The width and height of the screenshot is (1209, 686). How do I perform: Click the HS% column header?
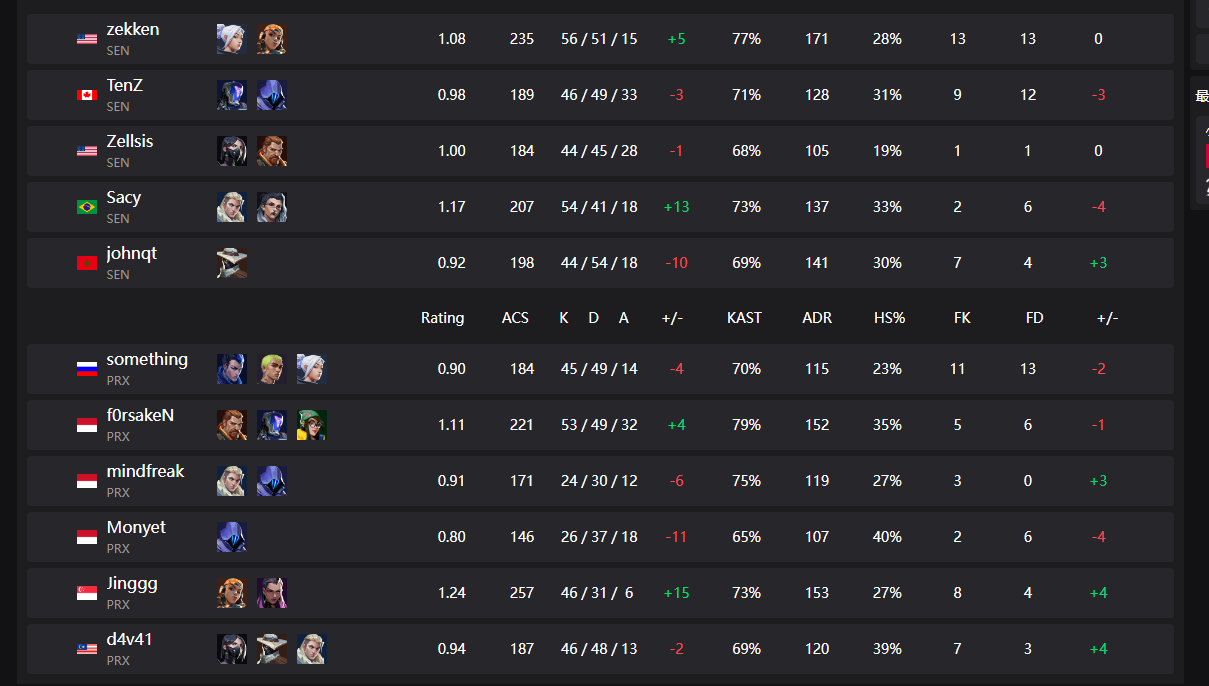(x=889, y=318)
